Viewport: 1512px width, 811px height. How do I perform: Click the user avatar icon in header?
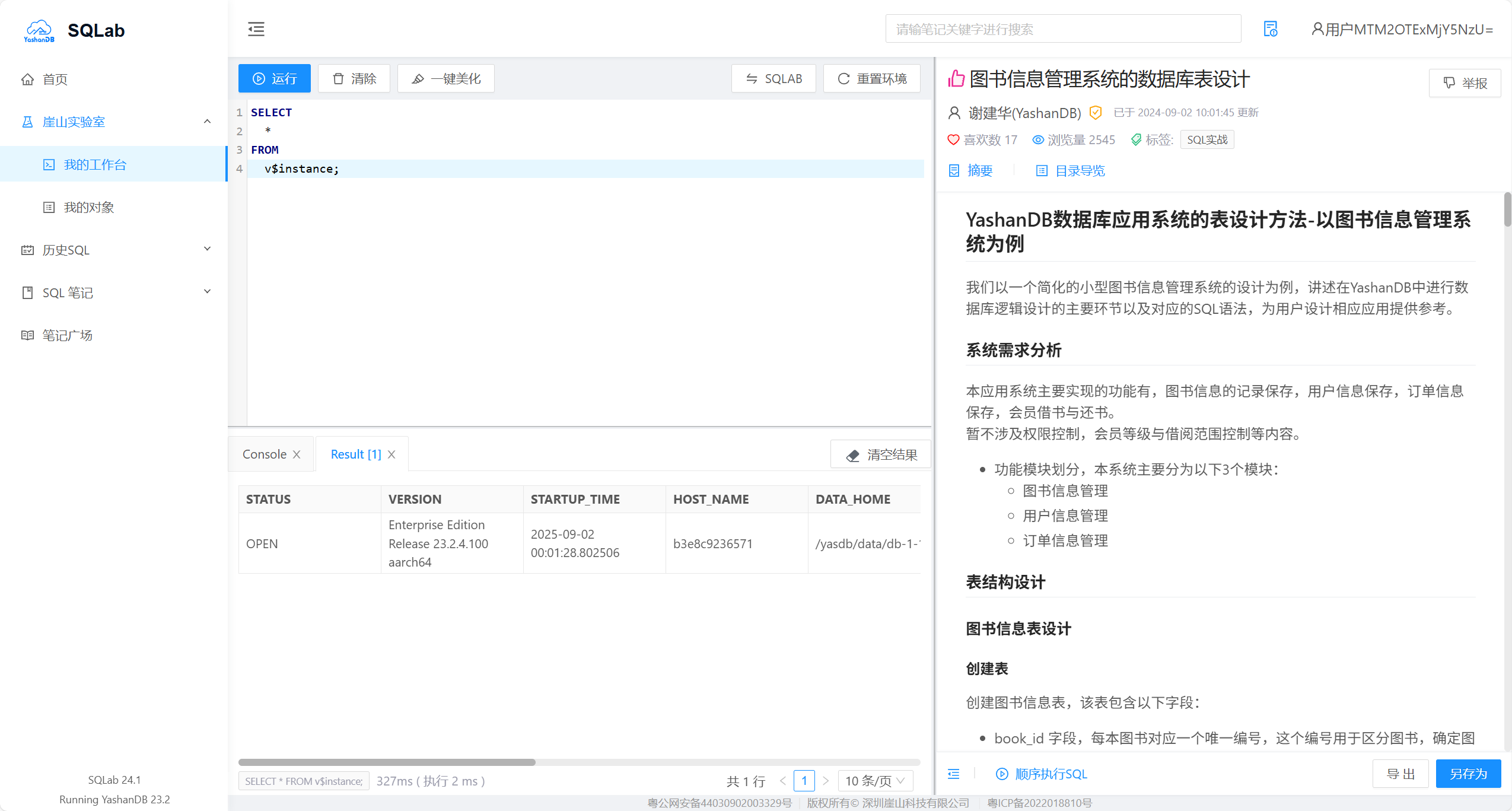pos(1317,29)
